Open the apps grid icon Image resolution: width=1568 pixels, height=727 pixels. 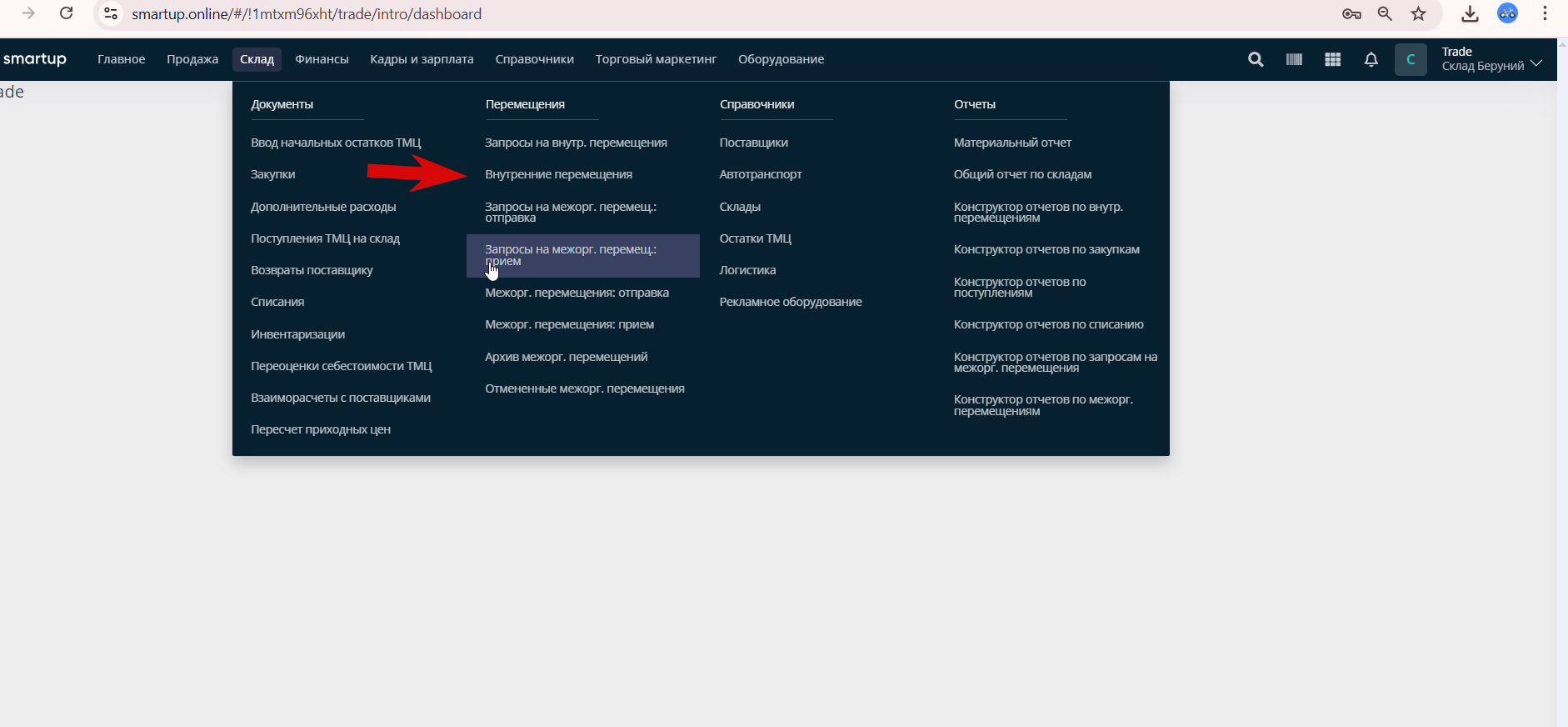(x=1333, y=59)
